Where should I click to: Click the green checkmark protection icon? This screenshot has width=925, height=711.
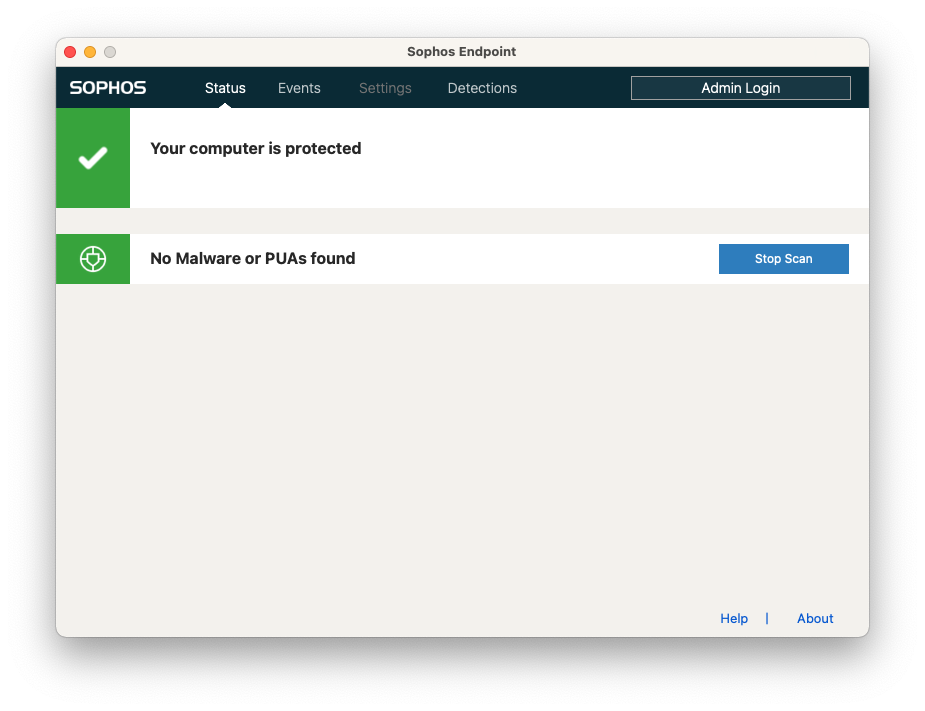(93, 158)
